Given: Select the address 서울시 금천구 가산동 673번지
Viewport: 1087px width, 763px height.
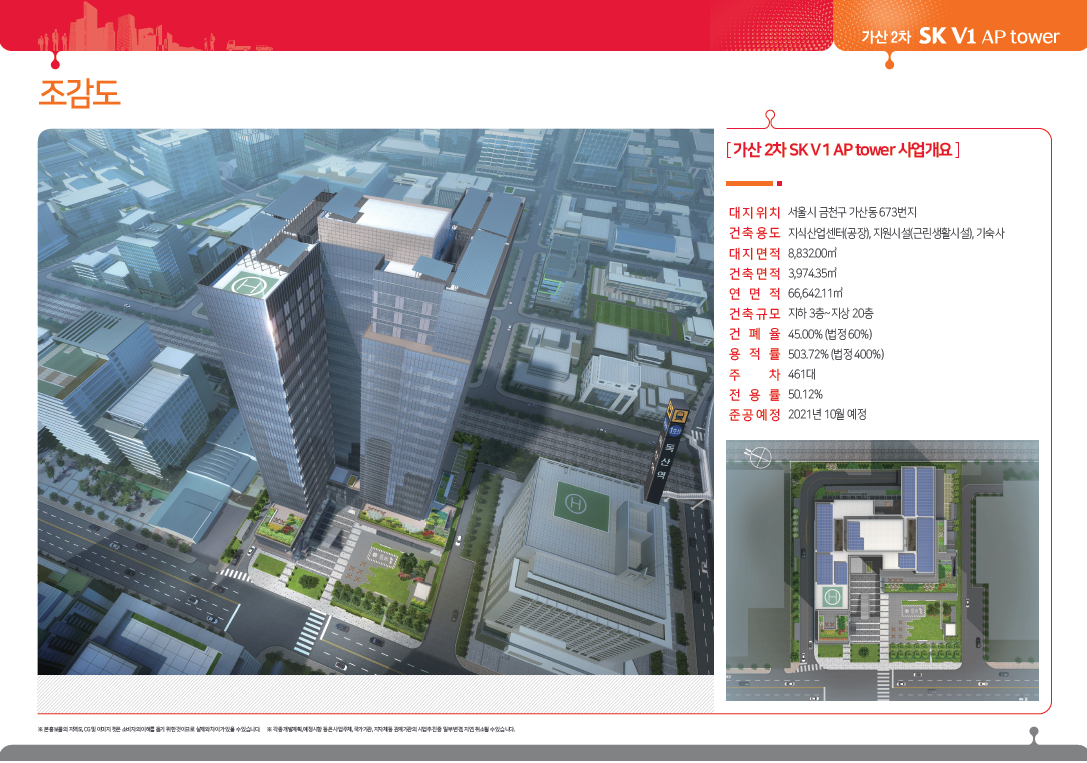Looking at the screenshot, I should (x=852, y=213).
